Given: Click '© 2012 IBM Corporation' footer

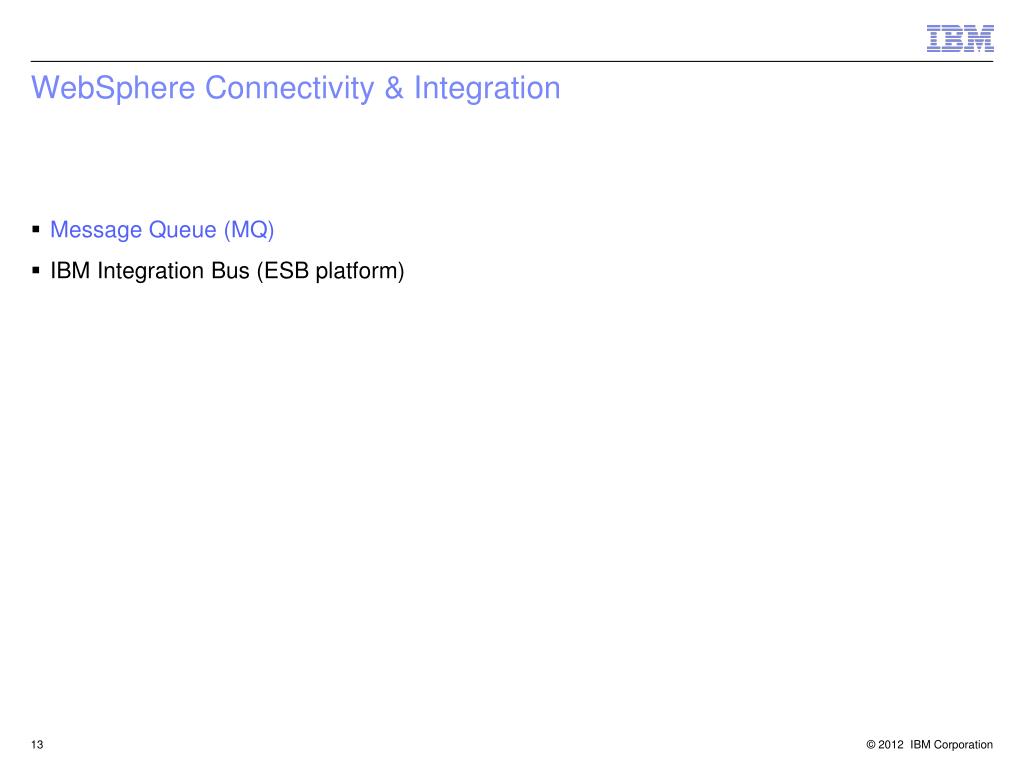Looking at the screenshot, I should click(929, 744).
